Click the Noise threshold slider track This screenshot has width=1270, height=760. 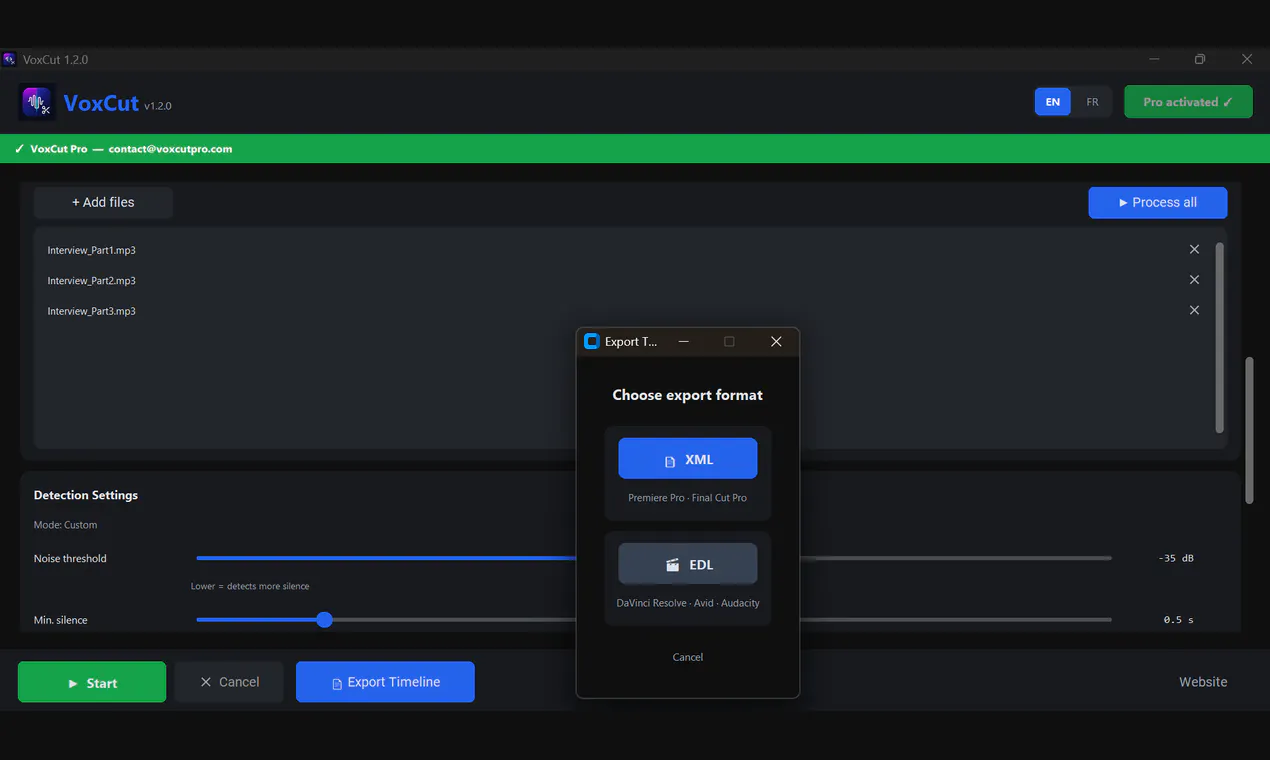point(654,558)
